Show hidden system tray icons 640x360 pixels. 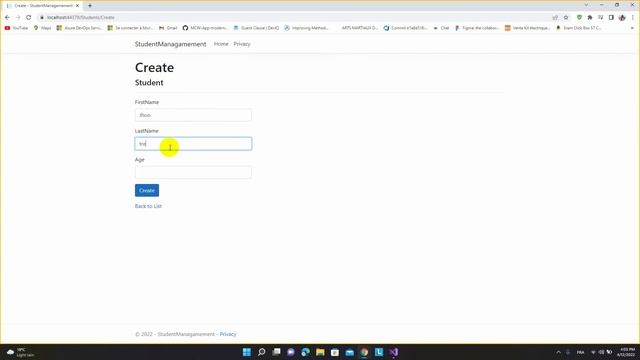pos(559,352)
